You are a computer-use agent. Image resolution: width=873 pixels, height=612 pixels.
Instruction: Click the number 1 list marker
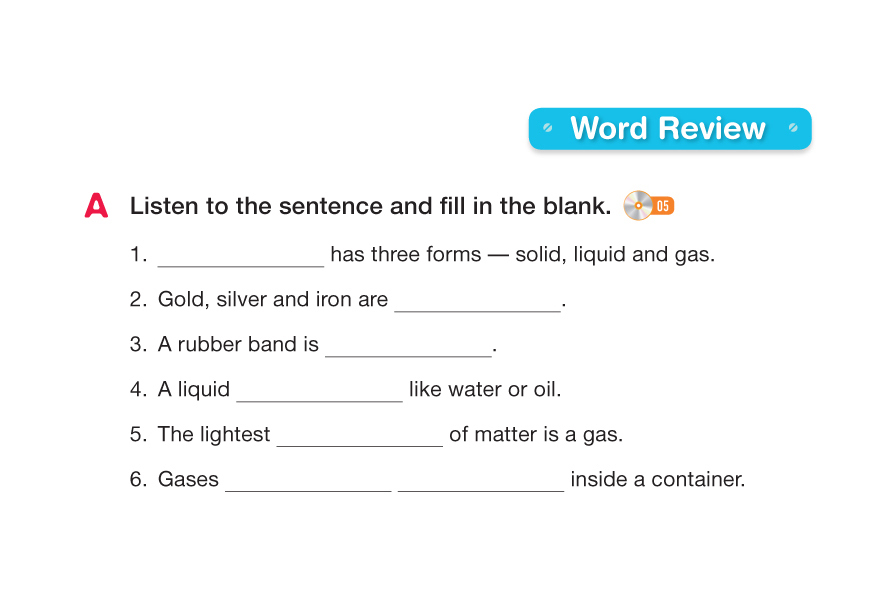(138, 255)
